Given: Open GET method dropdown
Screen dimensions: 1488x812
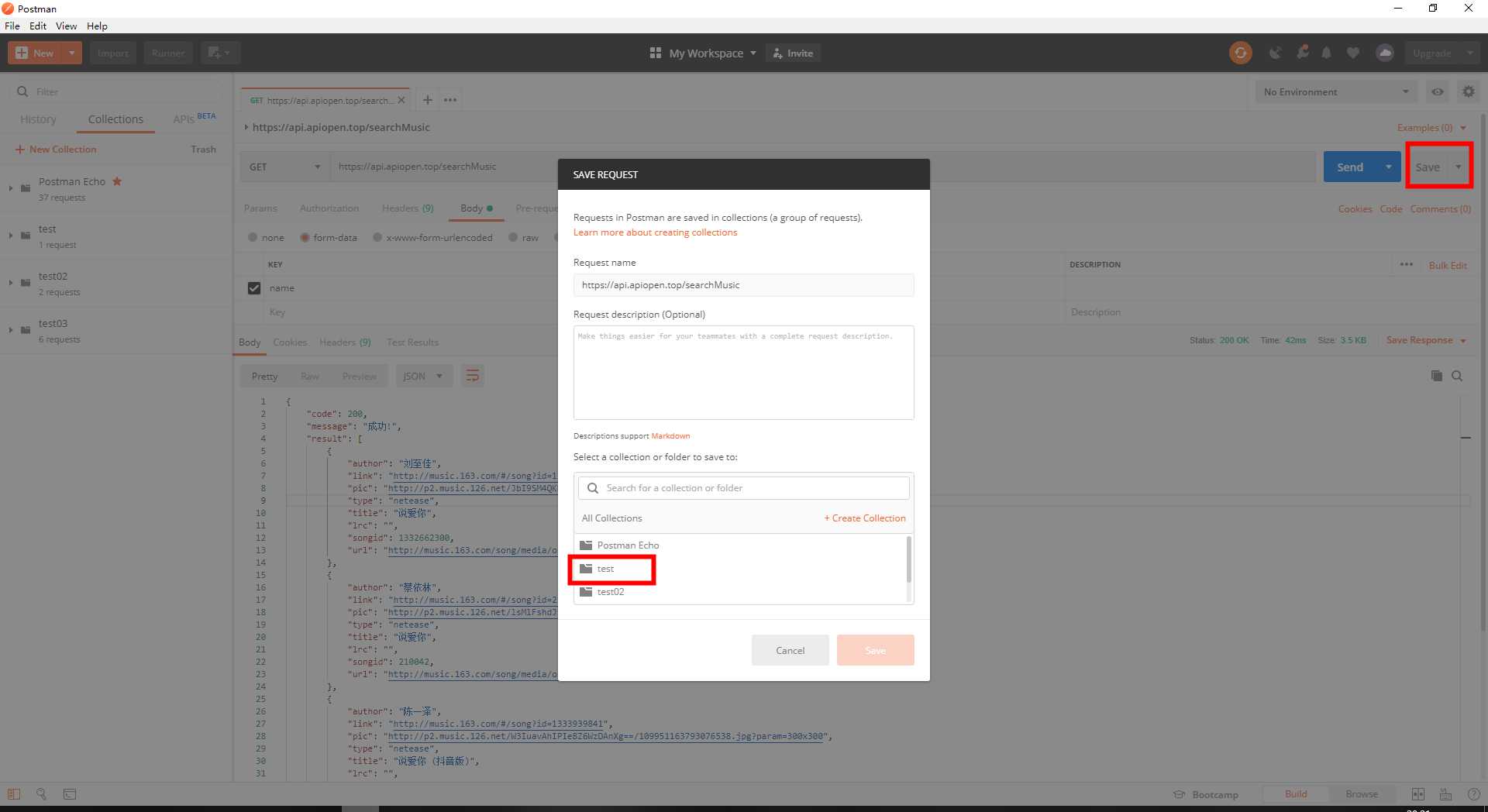Looking at the screenshot, I should tap(284, 167).
